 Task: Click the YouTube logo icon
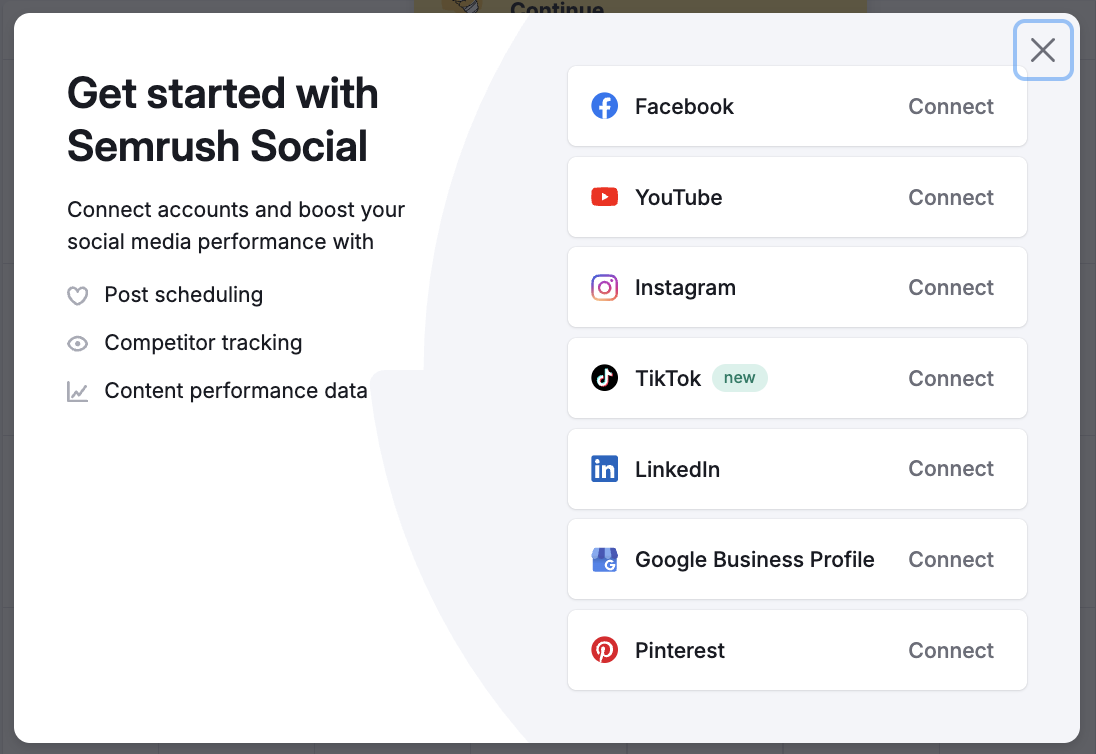point(605,197)
